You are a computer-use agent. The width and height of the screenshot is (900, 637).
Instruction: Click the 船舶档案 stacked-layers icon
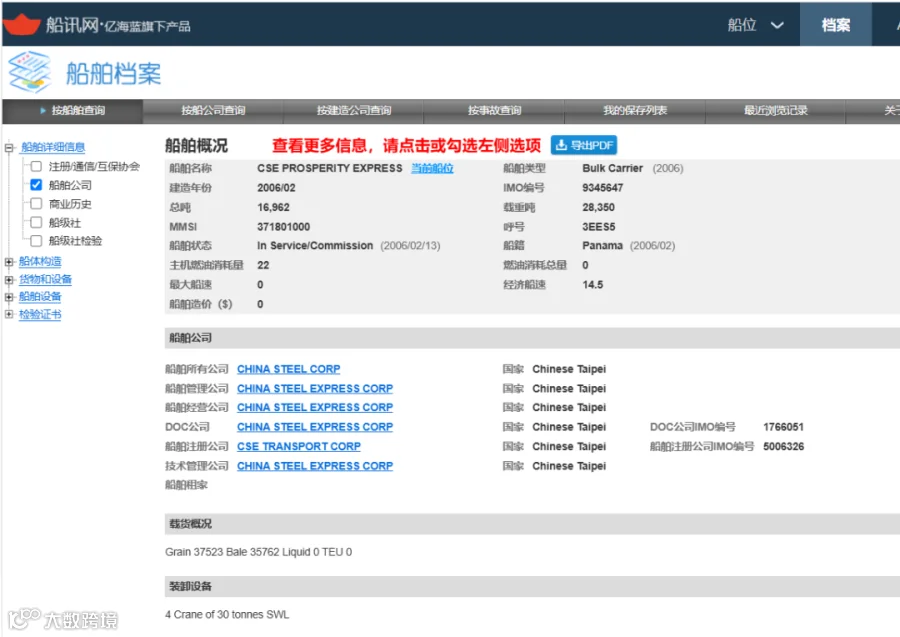[x=30, y=72]
